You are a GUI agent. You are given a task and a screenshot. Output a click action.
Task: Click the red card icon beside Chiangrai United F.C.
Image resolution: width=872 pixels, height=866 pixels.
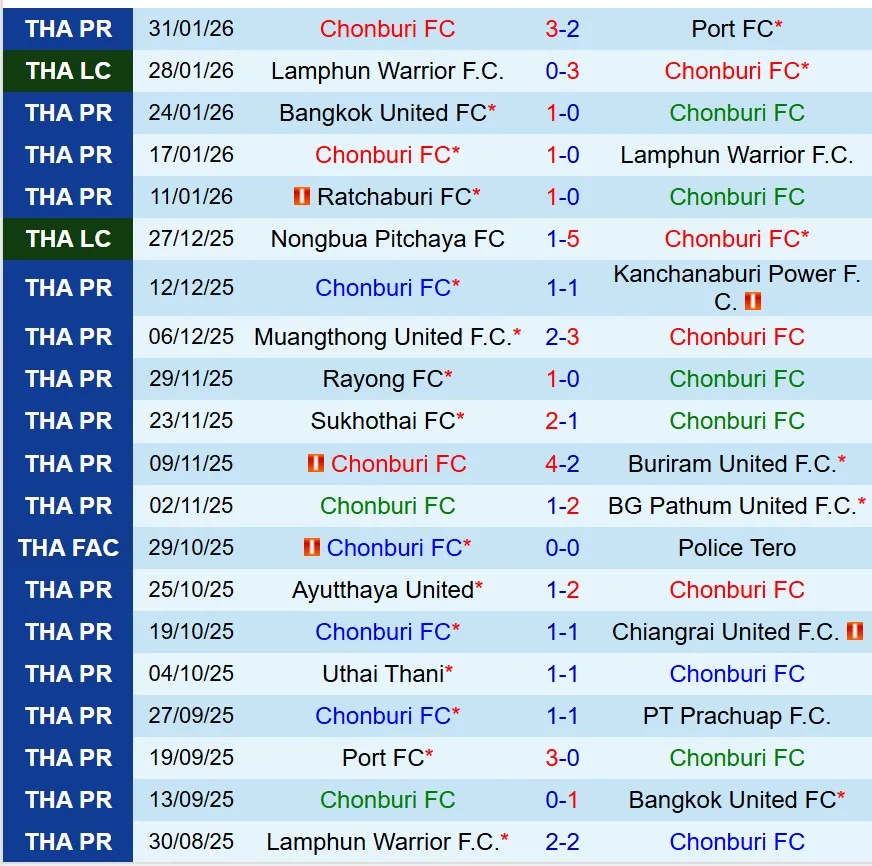tap(854, 632)
